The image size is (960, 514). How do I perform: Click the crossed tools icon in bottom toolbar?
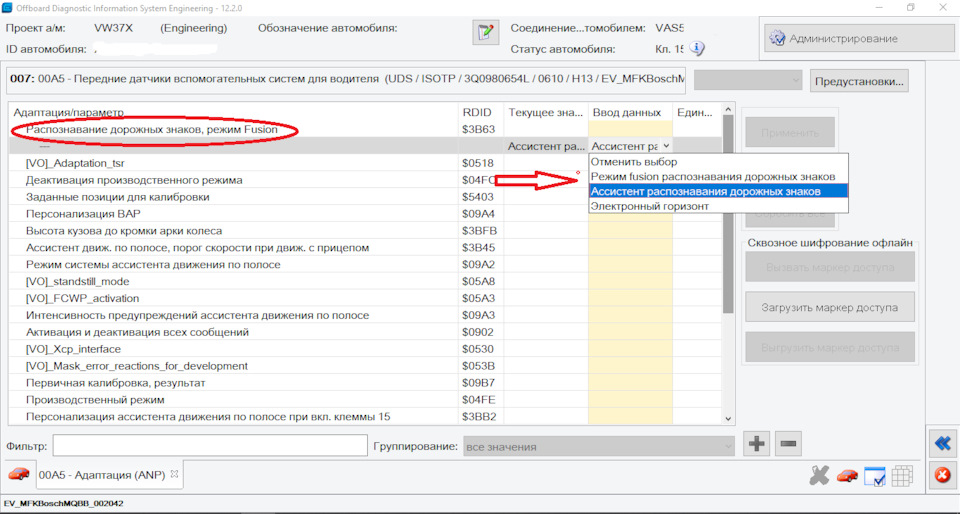click(x=819, y=475)
